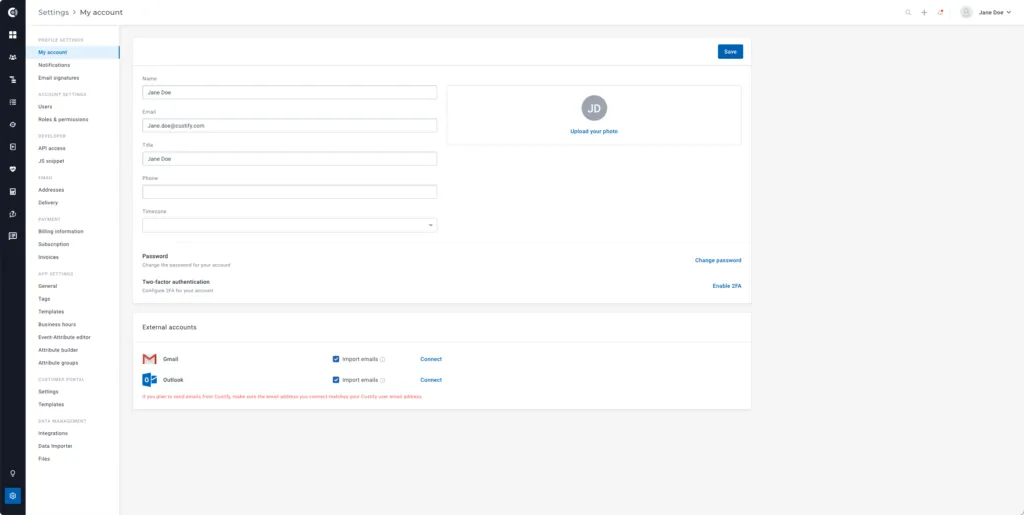Click the chat message icon in sidebar
Image resolution: width=1024 pixels, height=515 pixels.
[x=12, y=236]
